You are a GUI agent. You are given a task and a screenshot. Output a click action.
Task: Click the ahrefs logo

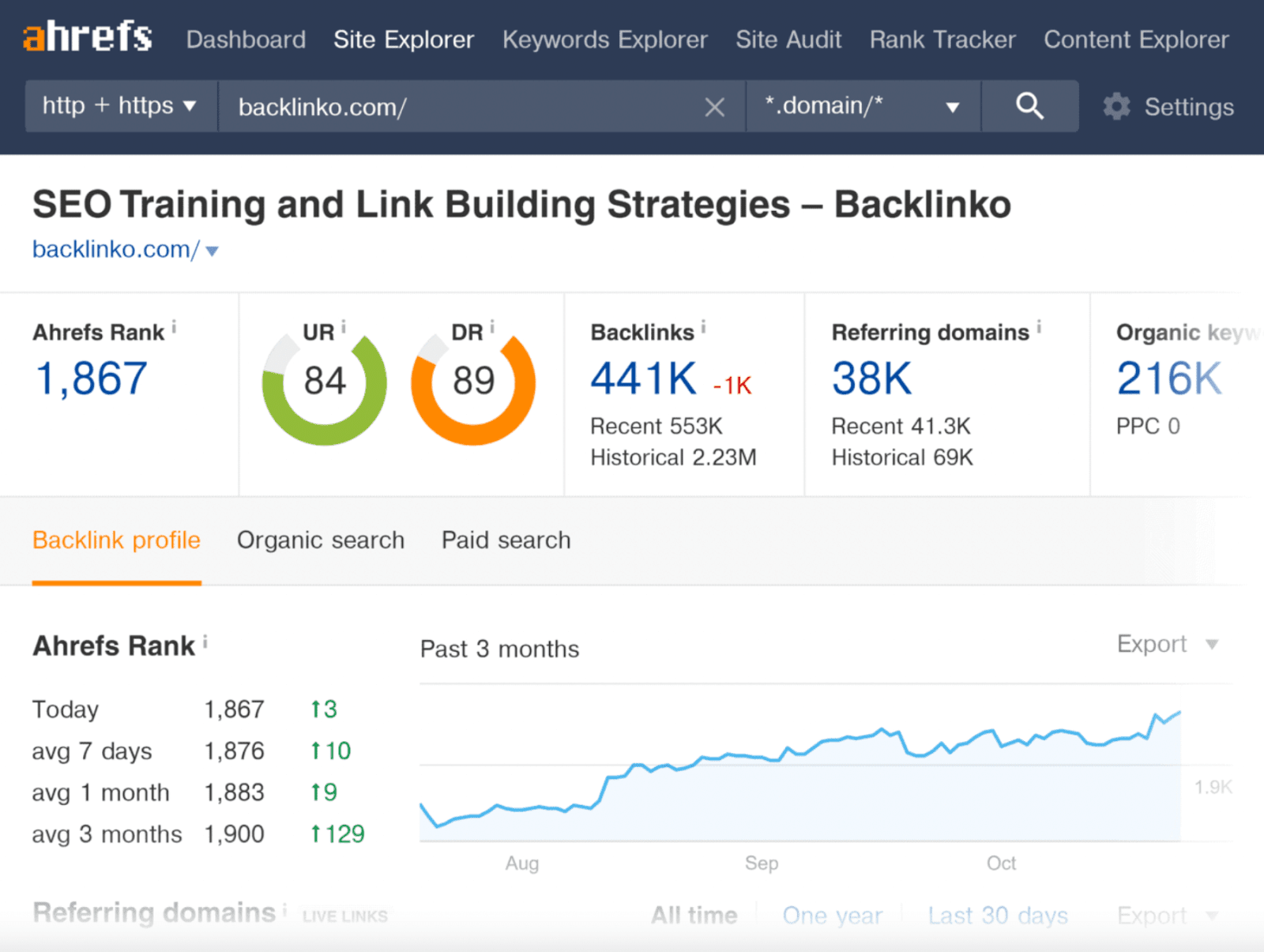coord(88,37)
